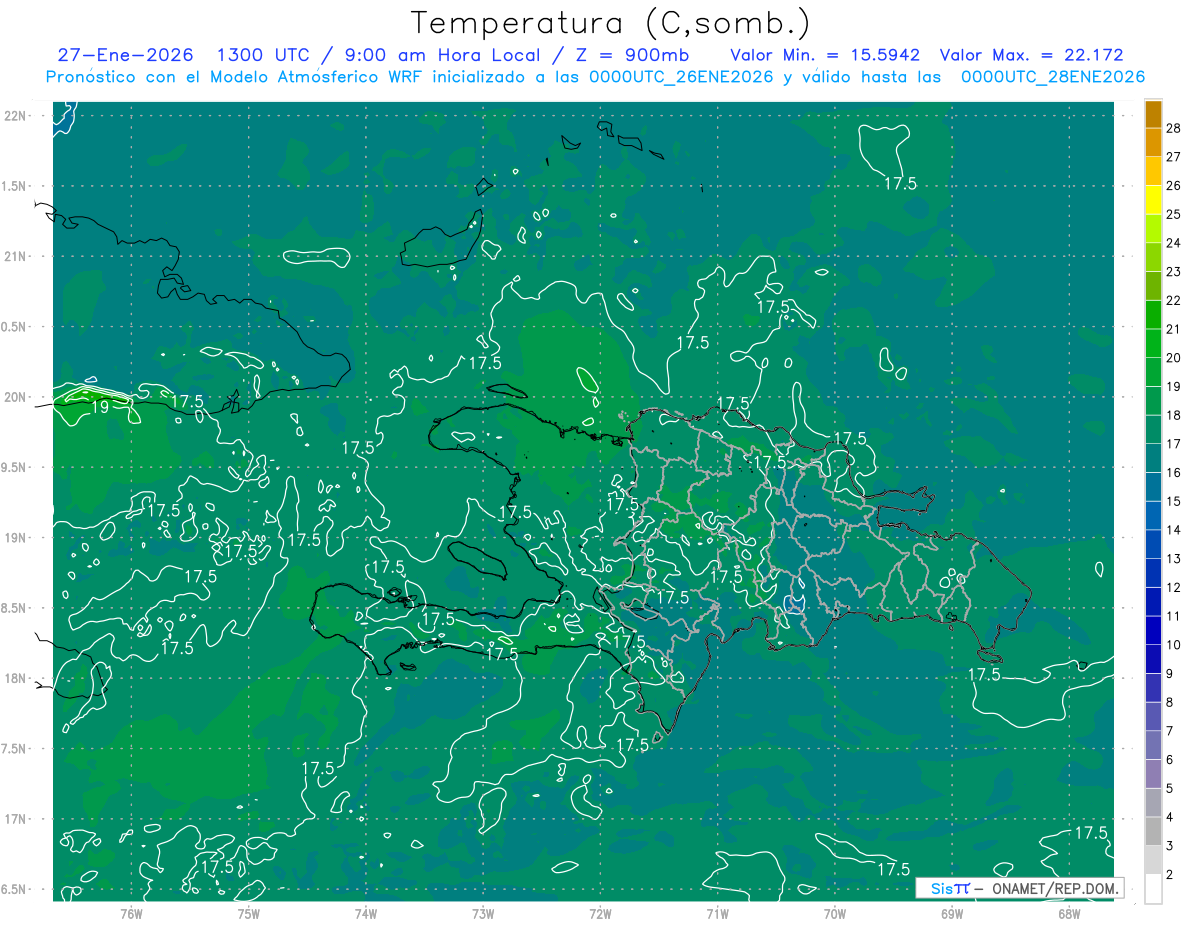Image resolution: width=1200 pixels, height=927 pixels.
Task: Click the '22' color scale label
Action: pyautogui.click(x=1174, y=301)
